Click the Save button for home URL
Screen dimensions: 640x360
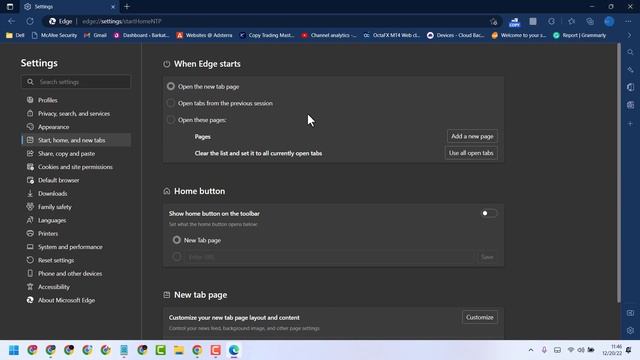pyautogui.click(x=487, y=257)
